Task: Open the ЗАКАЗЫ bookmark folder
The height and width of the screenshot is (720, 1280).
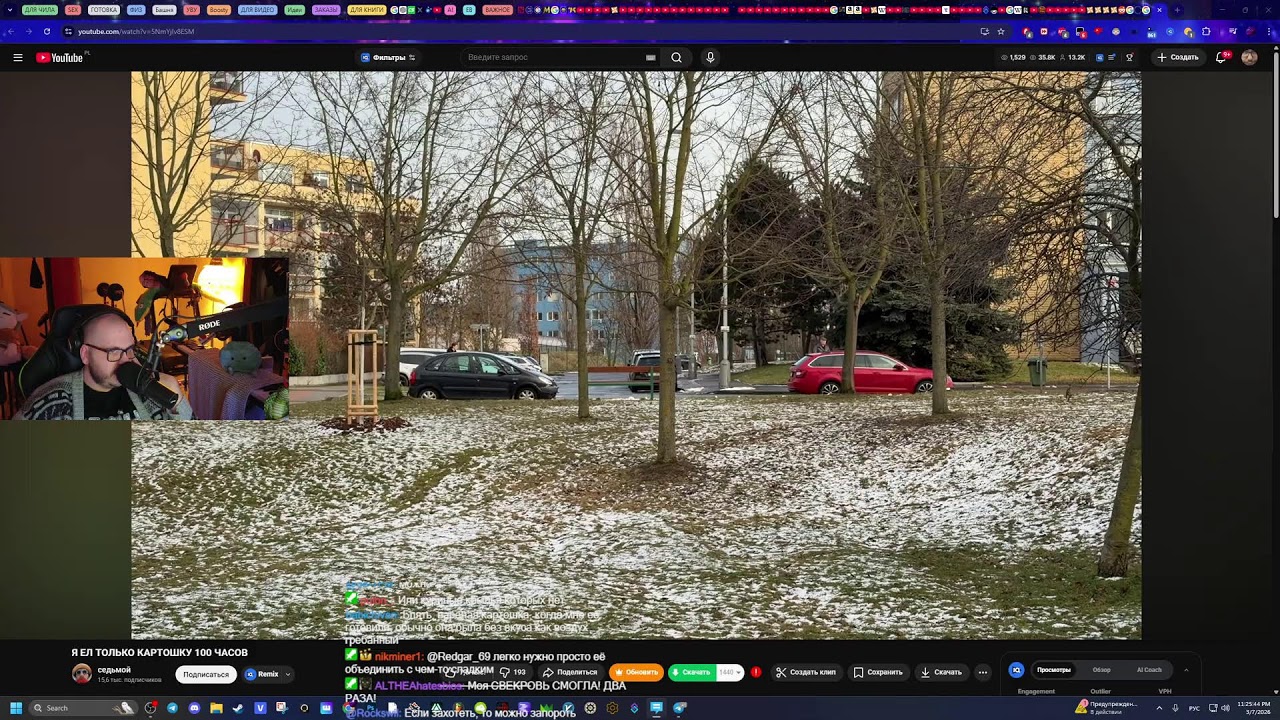Action: pyautogui.click(x=326, y=10)
